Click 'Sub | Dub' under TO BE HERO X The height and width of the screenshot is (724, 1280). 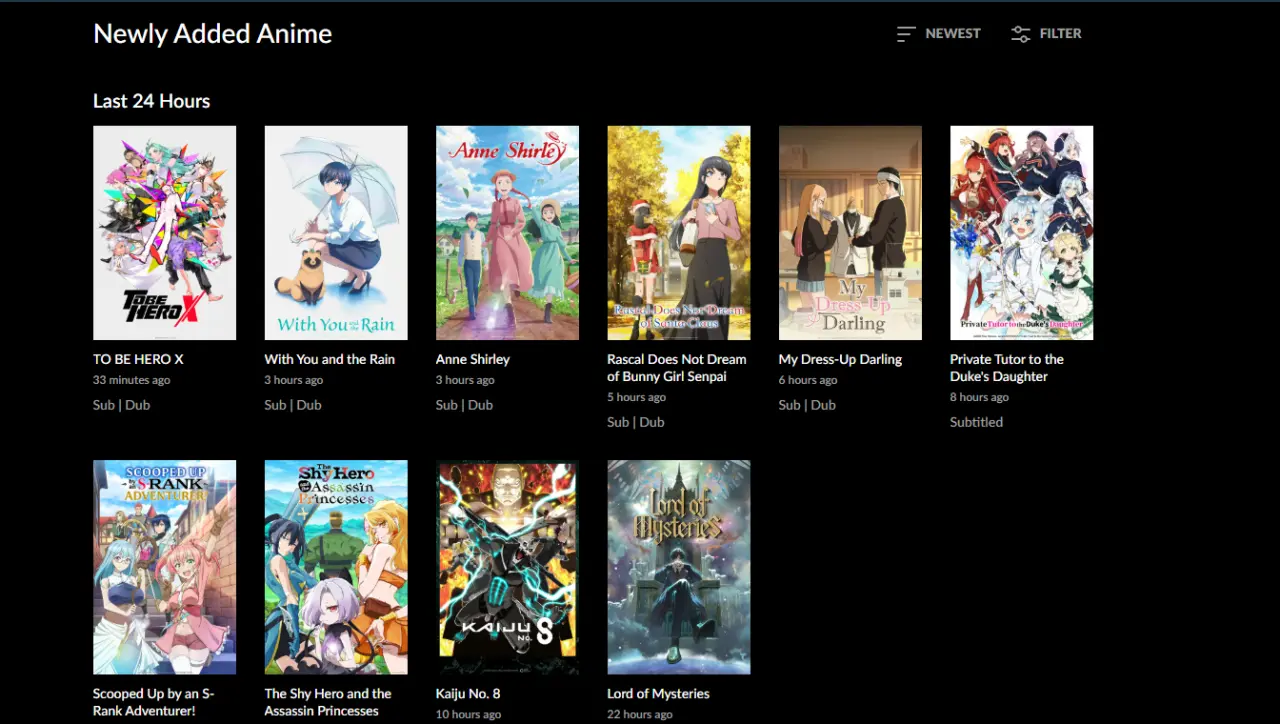(122, 405)
